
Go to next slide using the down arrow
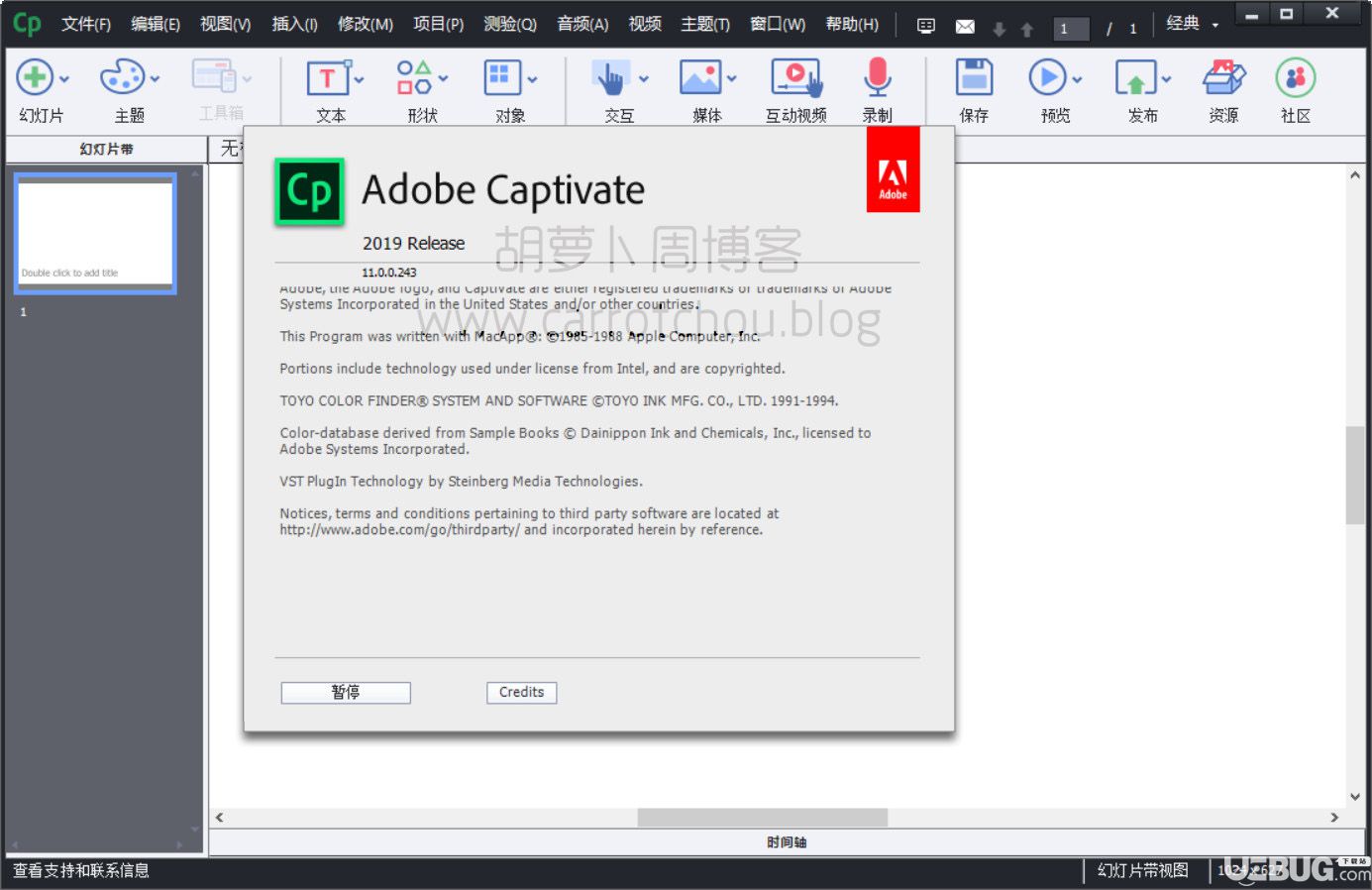pyautogui.click(x=1000, y=30)
